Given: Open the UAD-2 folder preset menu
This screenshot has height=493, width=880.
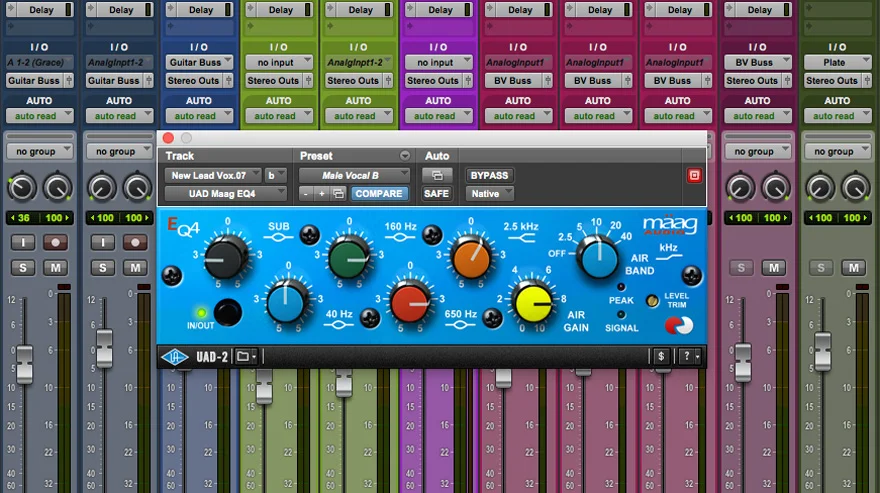Looking at the screenshot, I should point(246,357).
